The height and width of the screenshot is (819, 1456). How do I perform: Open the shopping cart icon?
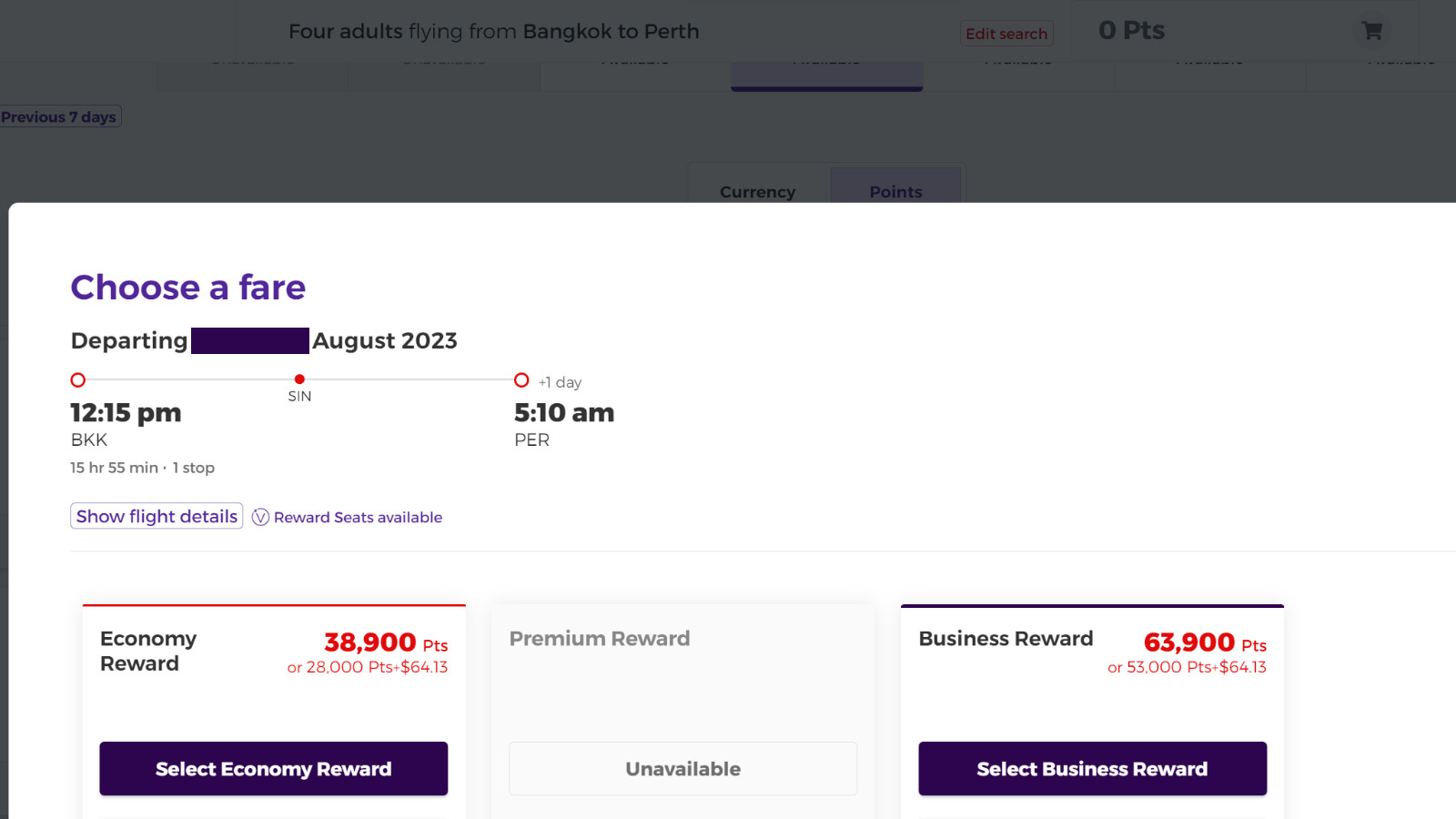(x=1372, y=31)
